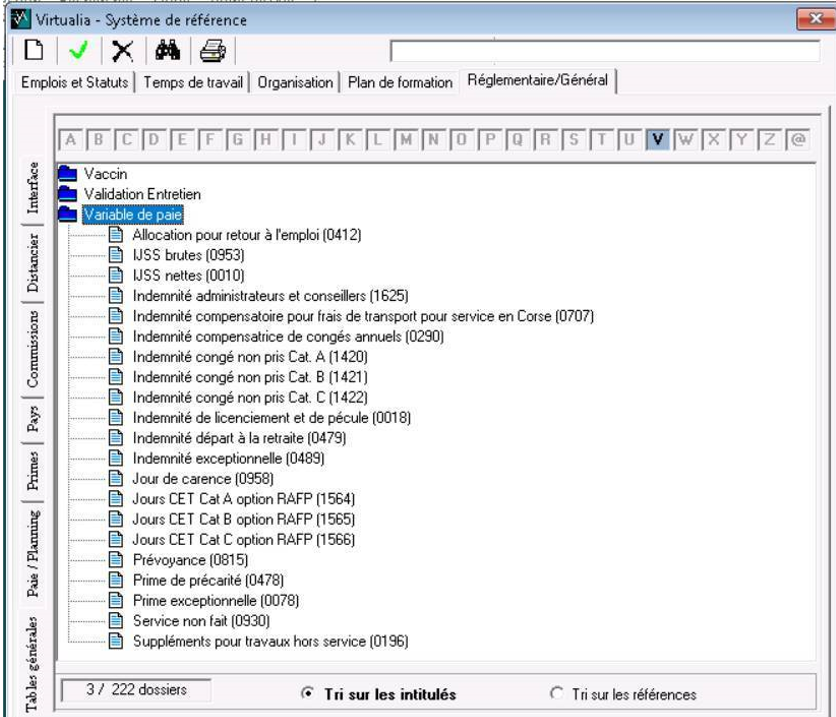Click the green checkmark validate icon
This screenshot has width=836, height=717.
point(65,50)
